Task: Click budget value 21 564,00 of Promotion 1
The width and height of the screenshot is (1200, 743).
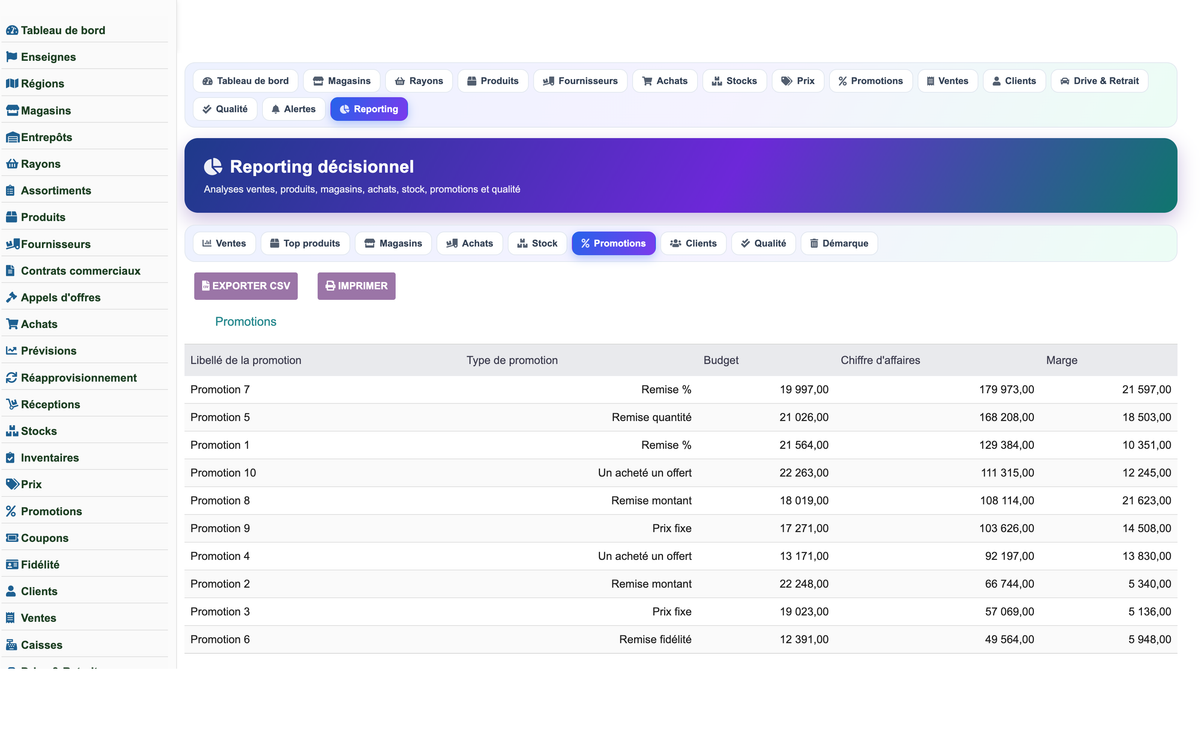Action: point(804,445)
